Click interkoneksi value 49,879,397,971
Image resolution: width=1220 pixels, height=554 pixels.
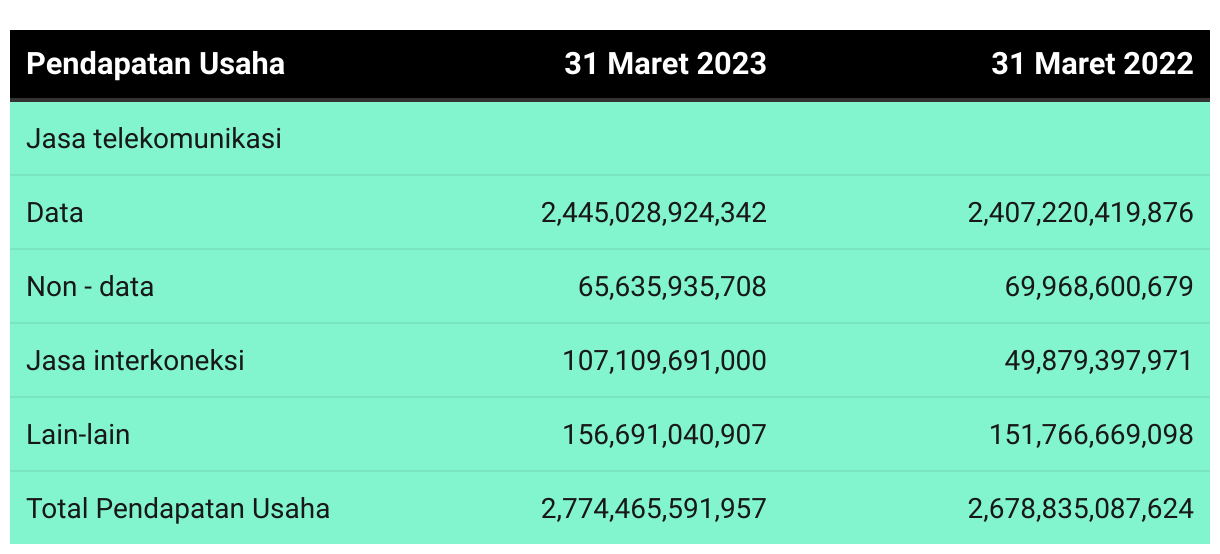point(1099,360)
